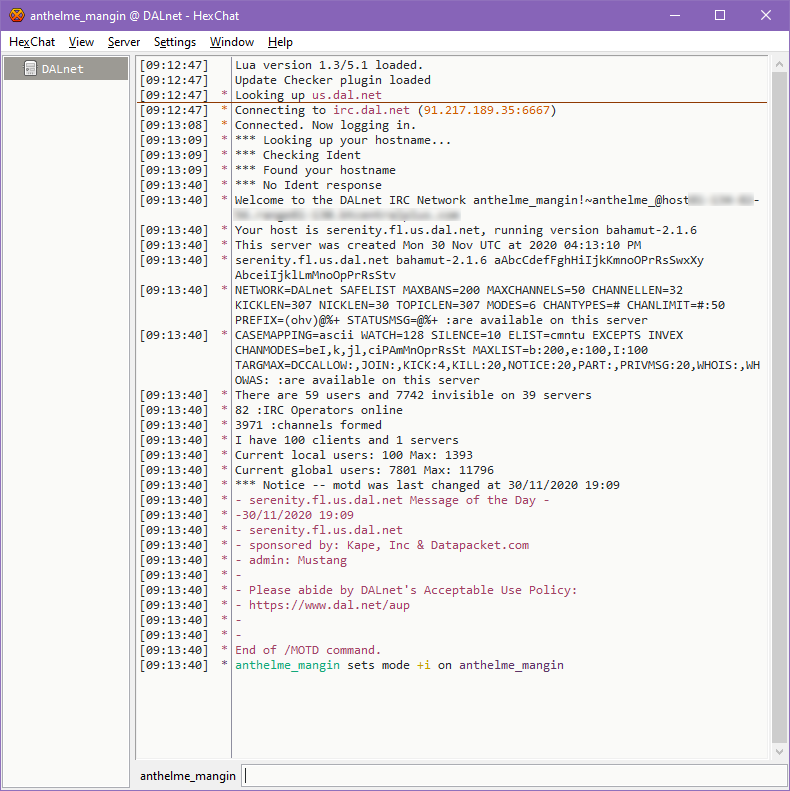Click the '-30/11/2020 19:09' line
790x791 pixels.
pos(294,515)
